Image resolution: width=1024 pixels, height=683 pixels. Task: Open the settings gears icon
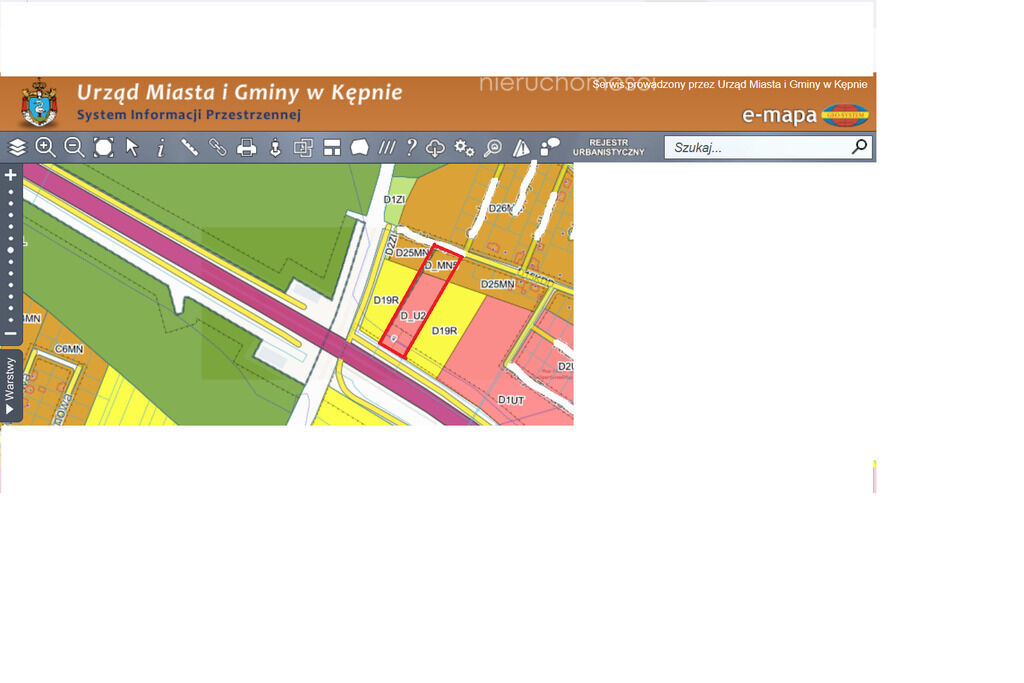464,148
